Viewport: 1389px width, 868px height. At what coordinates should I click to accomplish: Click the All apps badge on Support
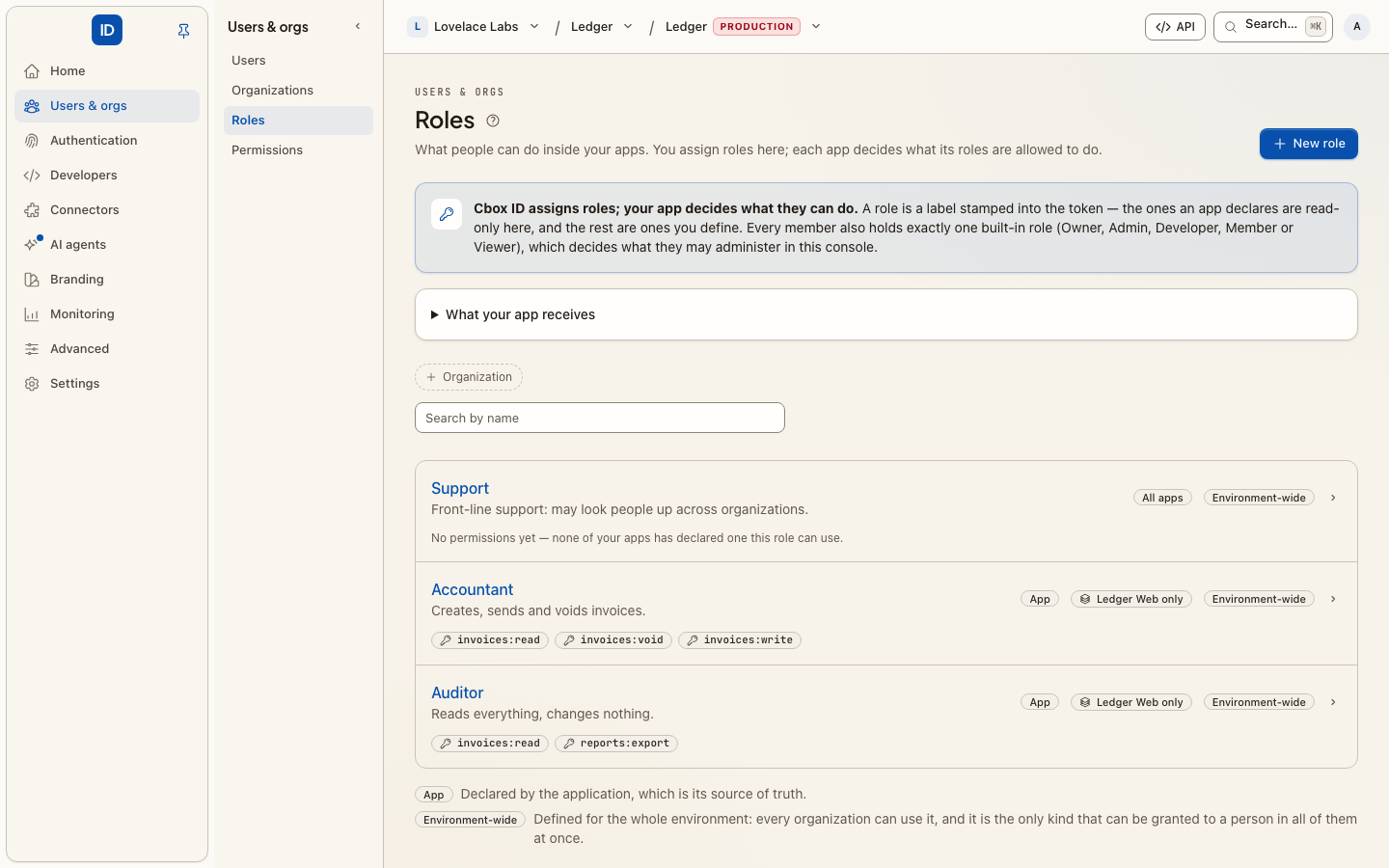coord(1162,499)
